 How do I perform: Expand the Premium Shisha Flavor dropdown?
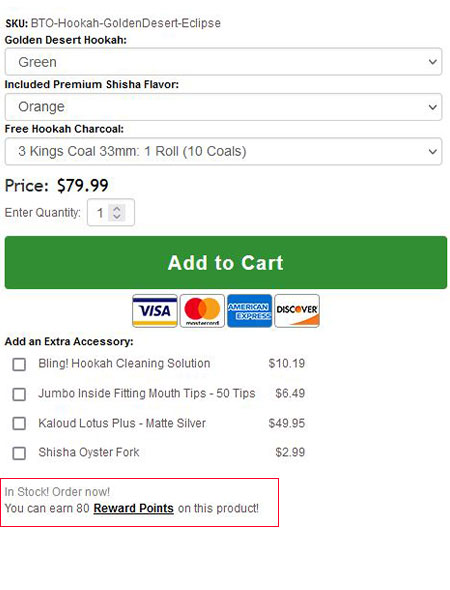click(223, 107)
